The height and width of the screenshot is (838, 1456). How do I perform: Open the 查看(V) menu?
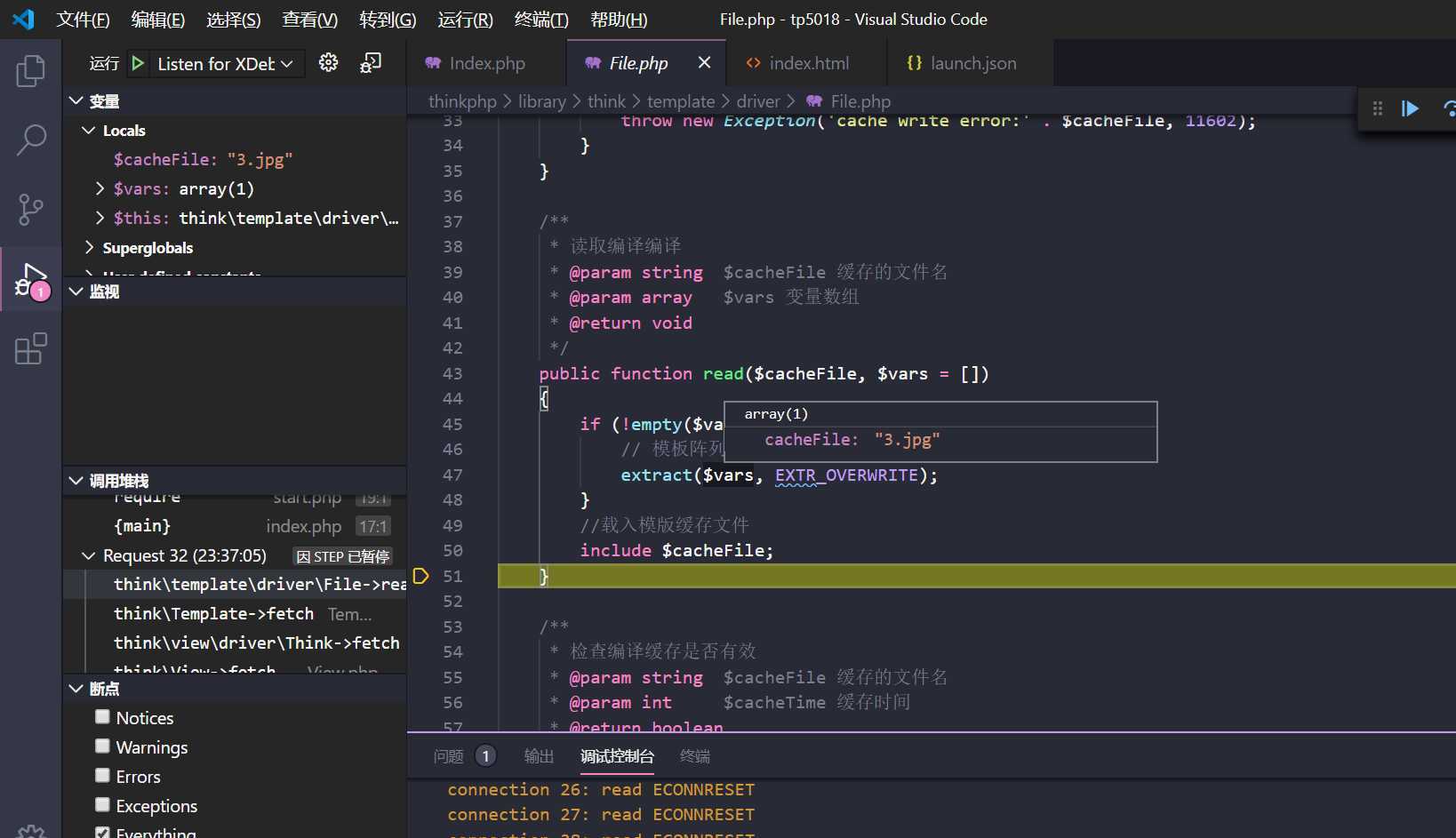(x=310, y=19)
